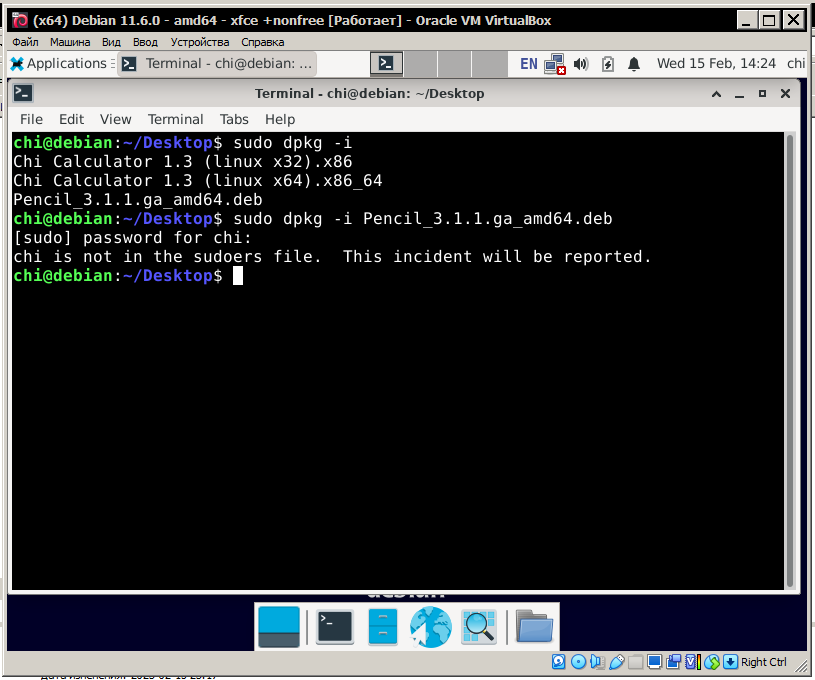This screenshot has width=815, height=680.
Task: Open the disconnected network icon in tray
Action: pyautogui.click(x=555, y=64)
